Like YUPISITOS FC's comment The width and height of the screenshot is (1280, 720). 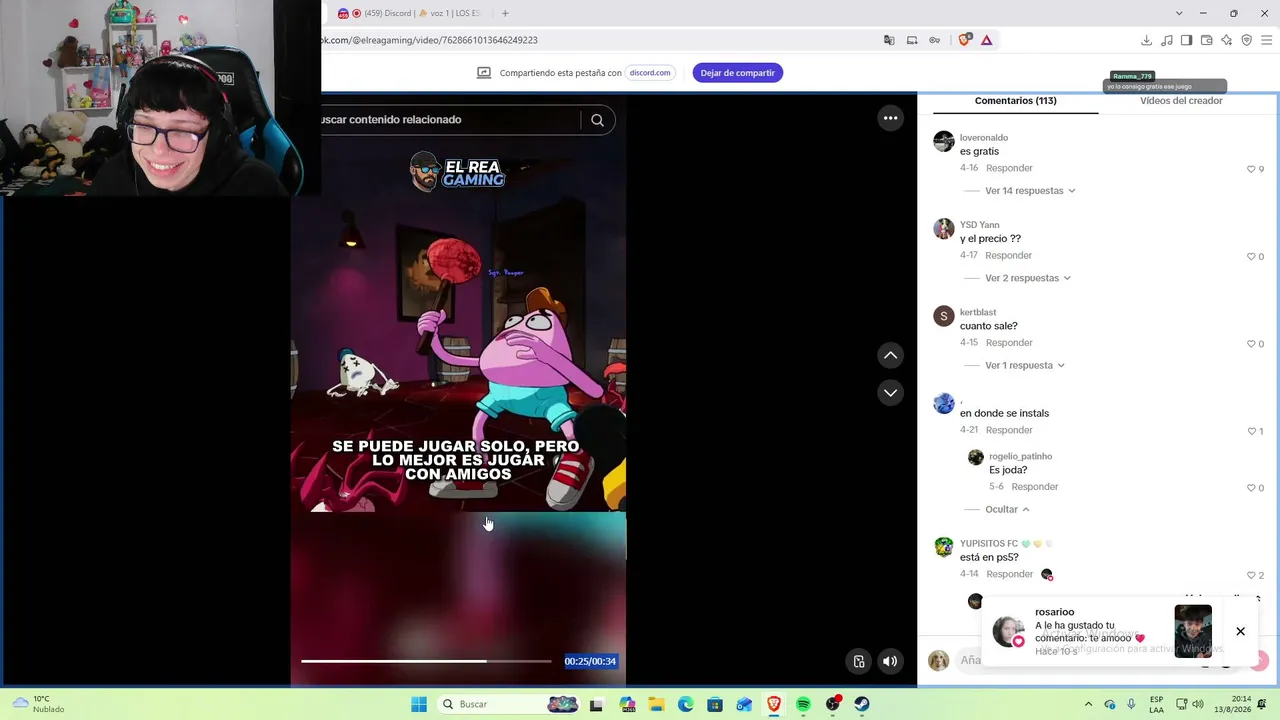[x=1251, y=575]
